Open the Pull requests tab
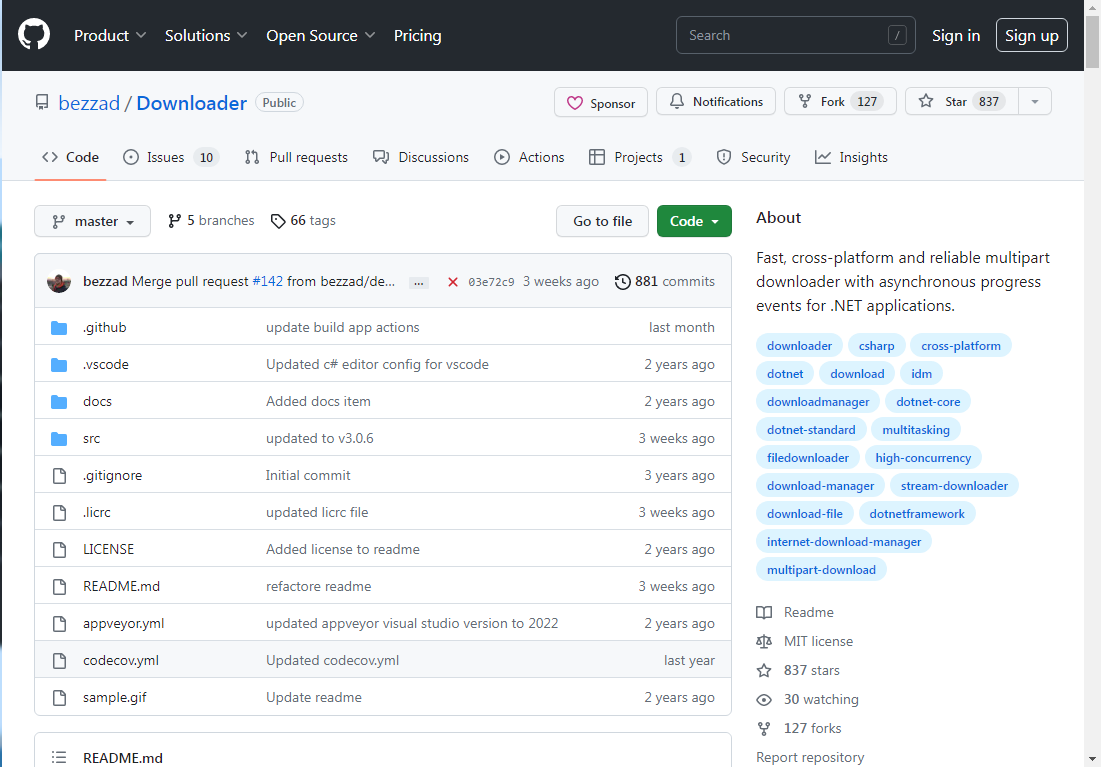Image resolution: width=1101 pixels, height=767 pixels. click(x=296, y=157)
